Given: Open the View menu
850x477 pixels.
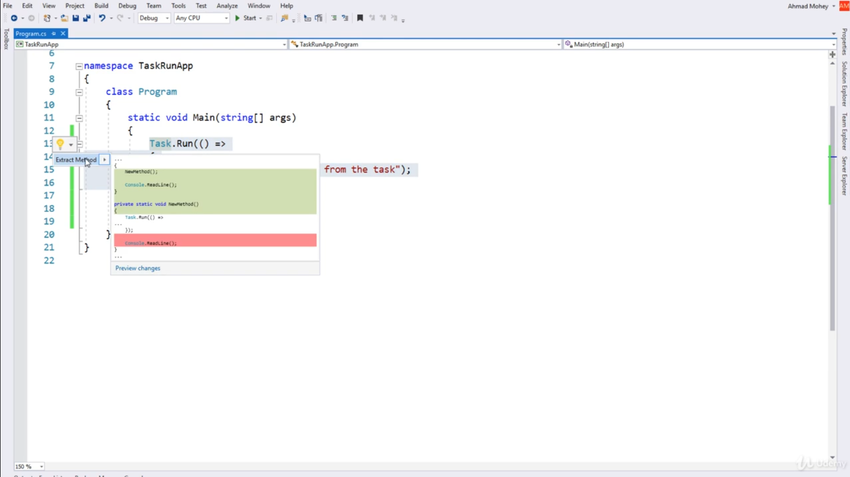Looking at the screenshot, I should 49,5.
